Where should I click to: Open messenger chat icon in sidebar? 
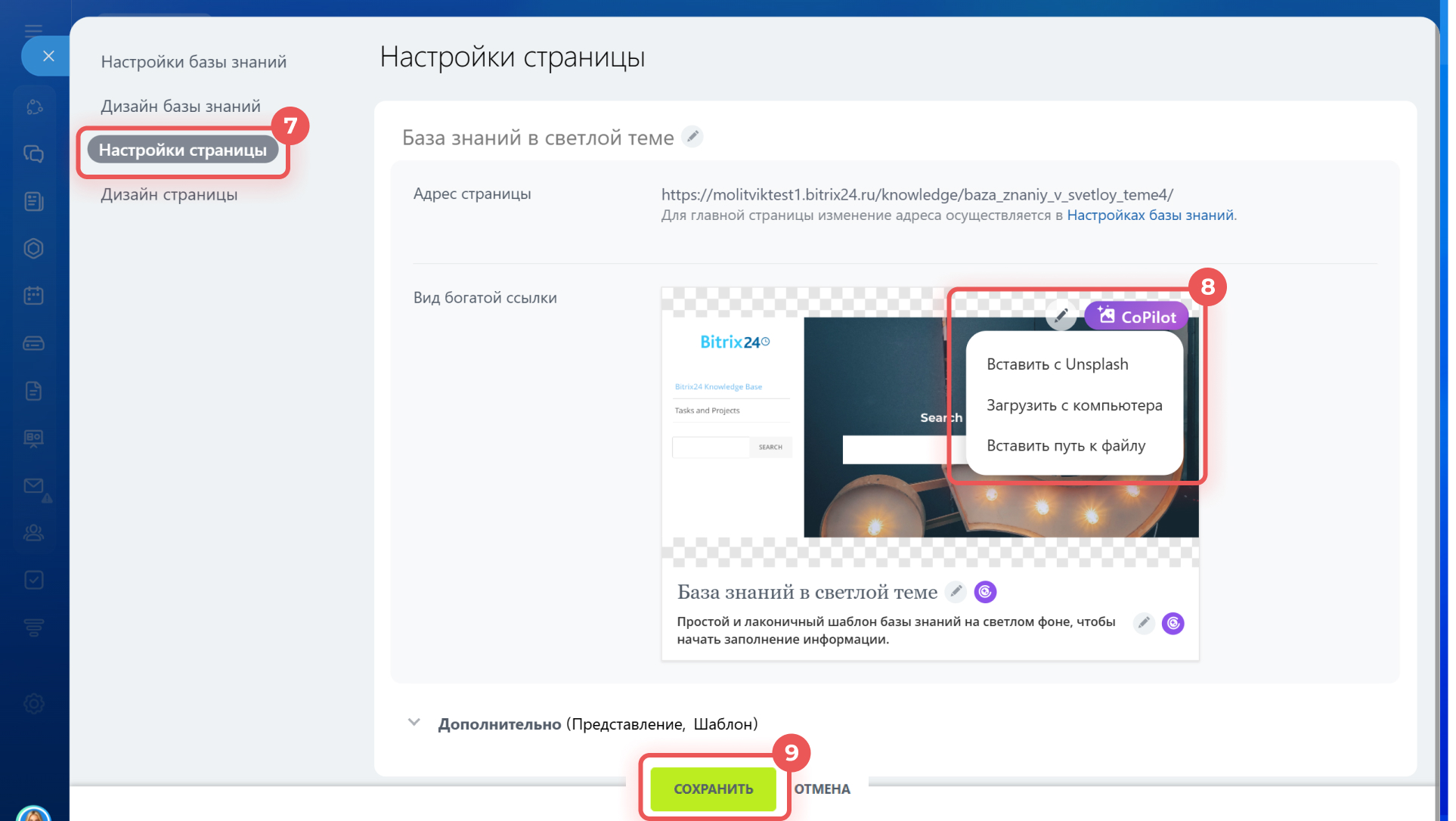[x=33, y=154]
